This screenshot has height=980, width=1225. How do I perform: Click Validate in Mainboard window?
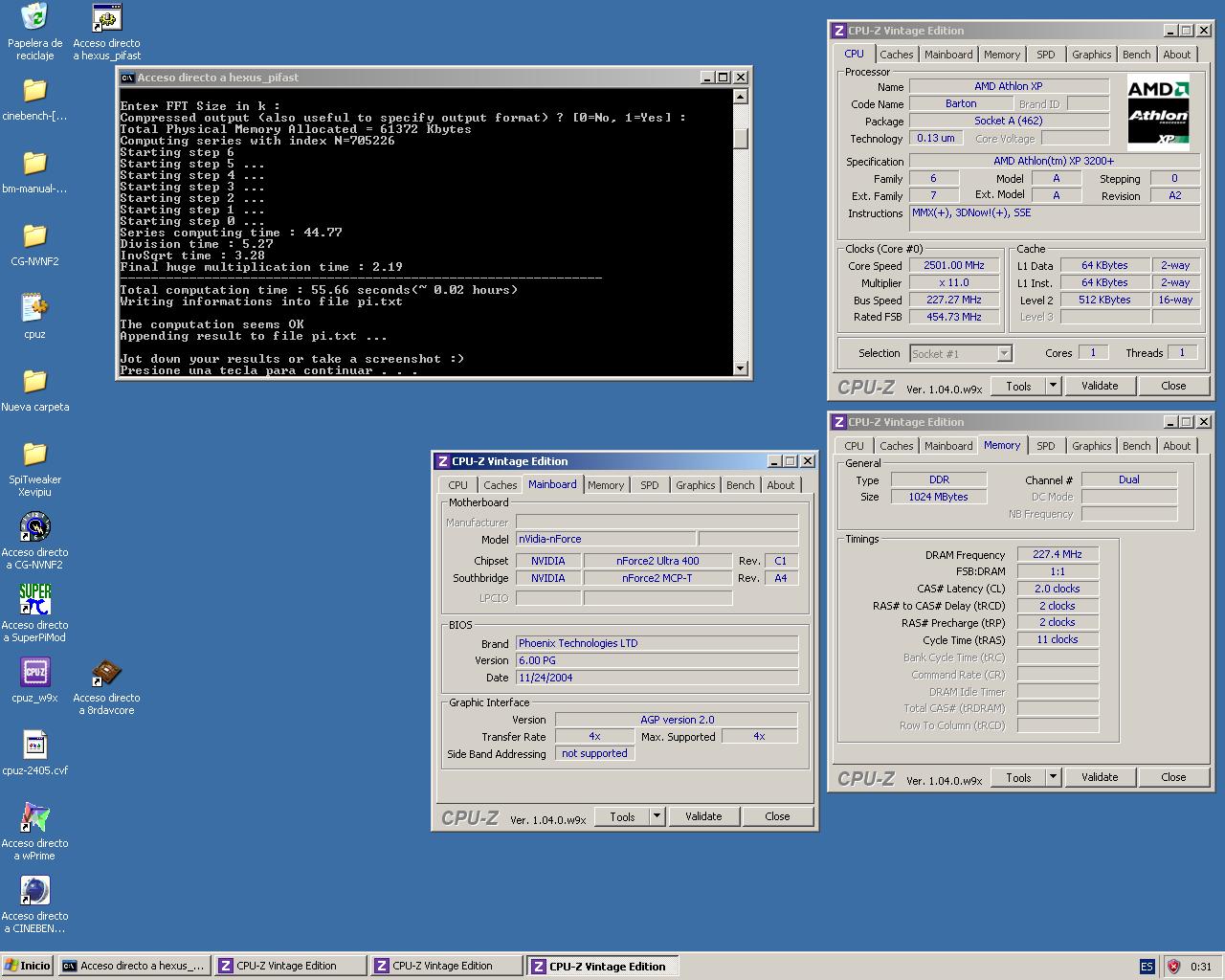pyautogui.click(x=704, y=816)
